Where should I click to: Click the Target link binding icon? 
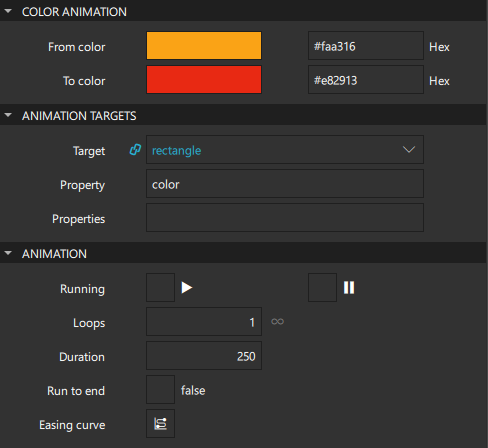pos(135,150)
